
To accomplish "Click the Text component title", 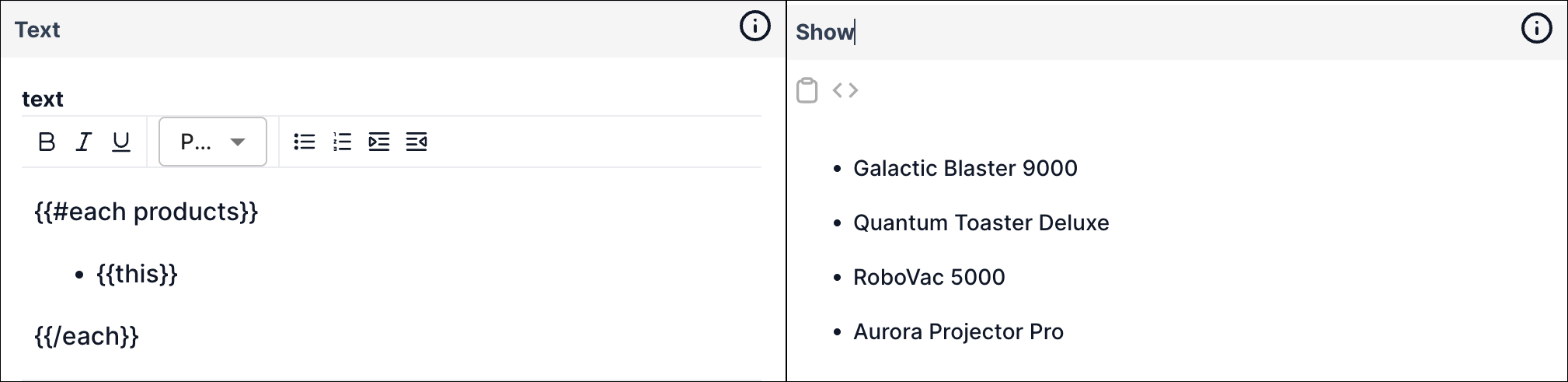I will [37, 30].
